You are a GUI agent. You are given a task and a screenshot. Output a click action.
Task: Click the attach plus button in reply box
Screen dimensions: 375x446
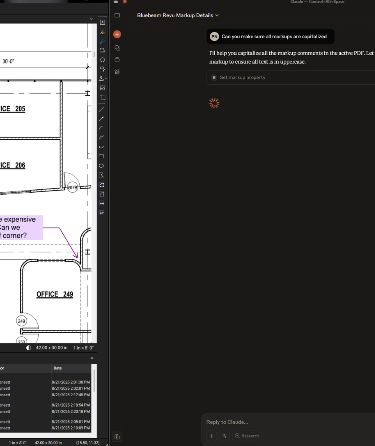point(211,436)
